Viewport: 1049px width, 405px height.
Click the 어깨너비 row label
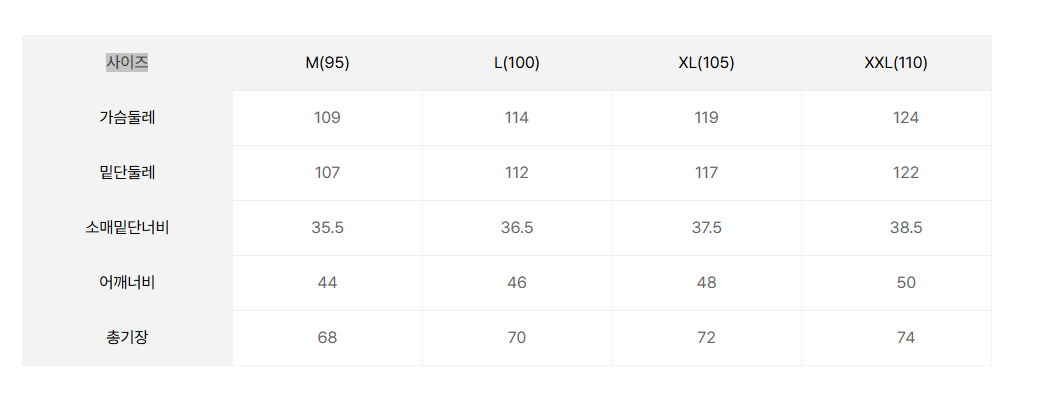(127, 282)
